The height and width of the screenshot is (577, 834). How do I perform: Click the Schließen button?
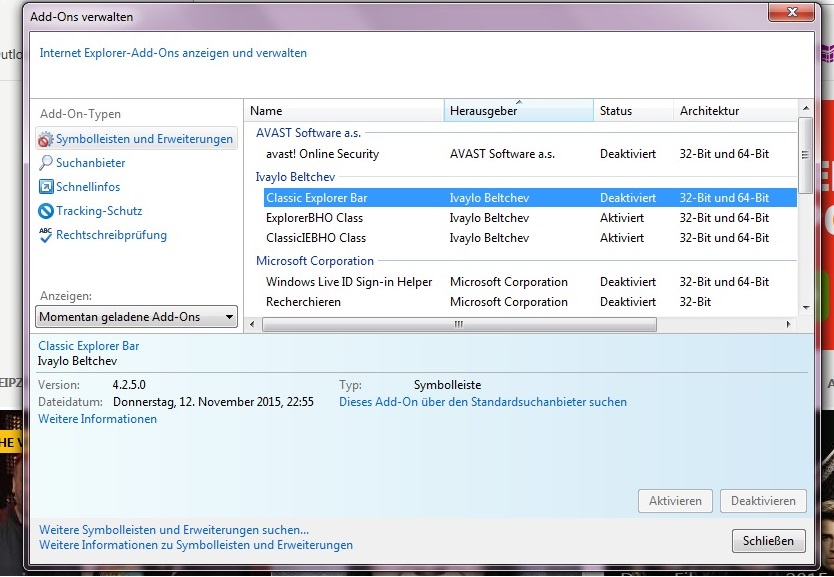(768, 541)
